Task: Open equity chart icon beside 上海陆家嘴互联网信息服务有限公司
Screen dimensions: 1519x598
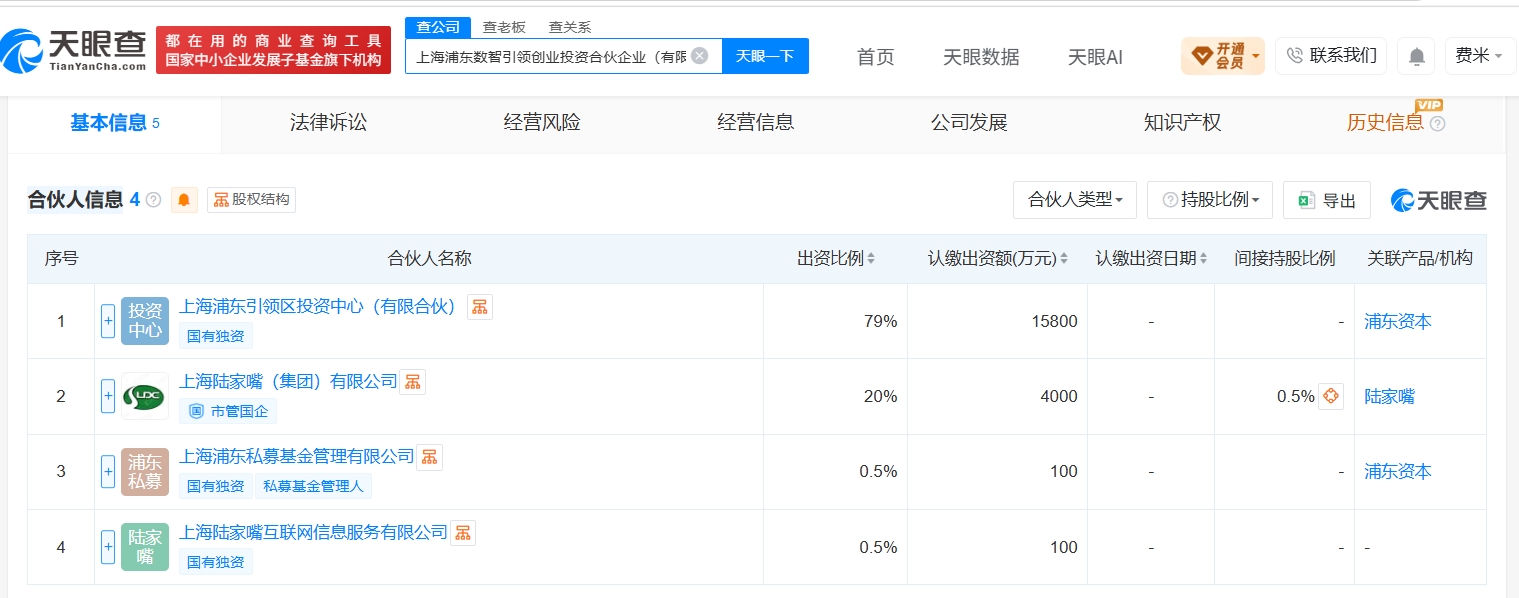Action: coord(463,533)
